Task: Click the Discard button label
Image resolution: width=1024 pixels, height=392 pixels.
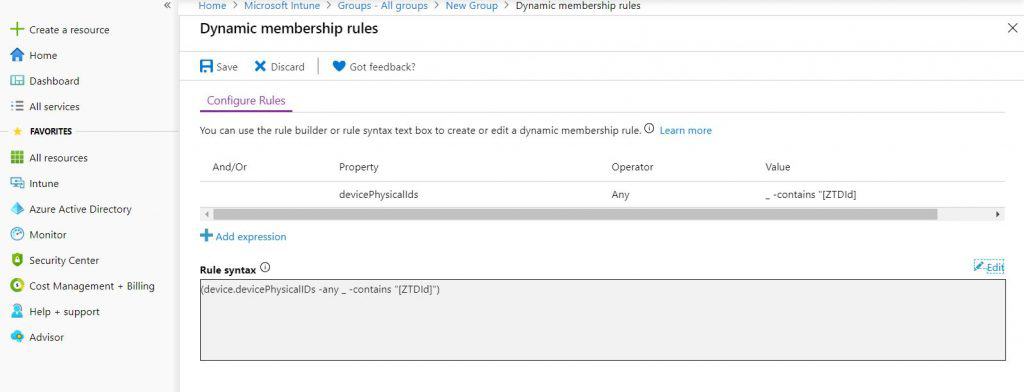Action: point(287,67)
